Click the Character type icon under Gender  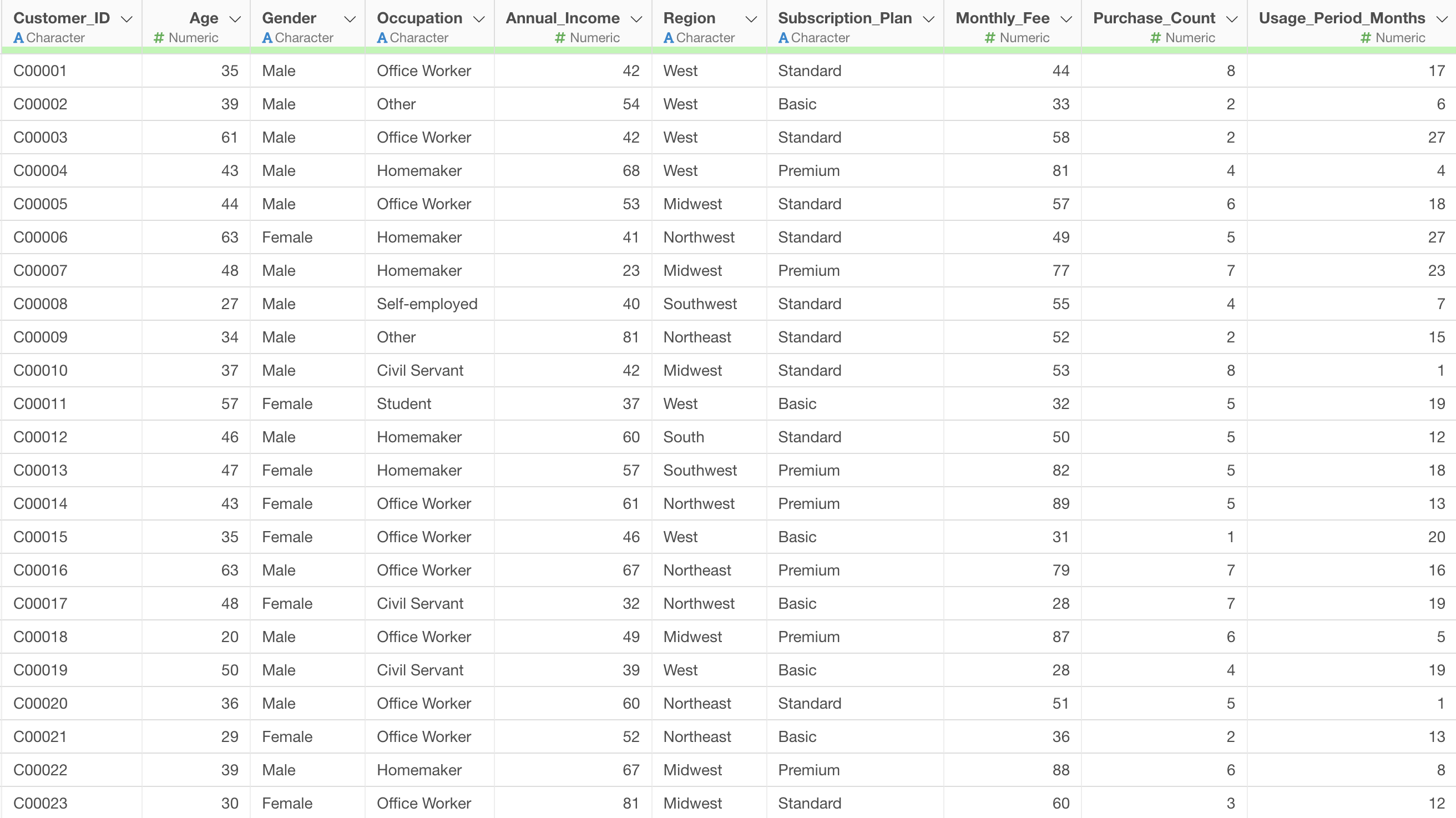point(267,38)
